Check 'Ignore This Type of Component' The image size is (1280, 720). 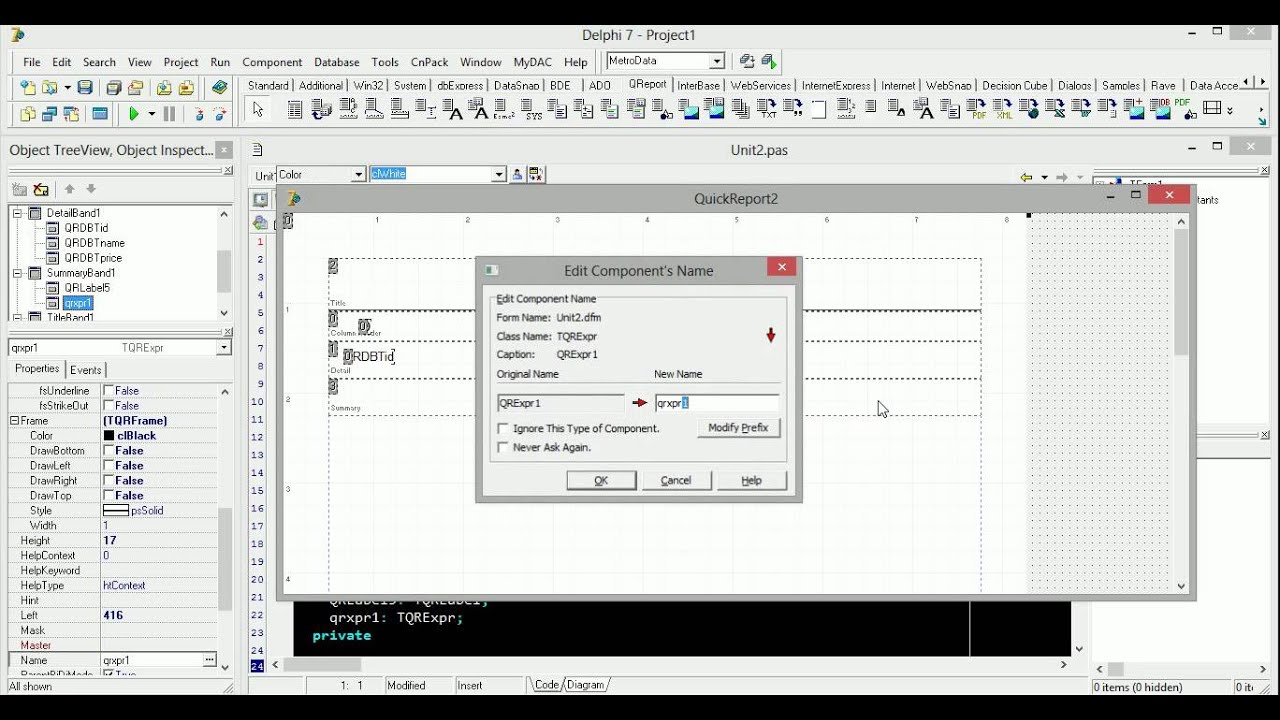pyautogui.click(x=503, y=428)
